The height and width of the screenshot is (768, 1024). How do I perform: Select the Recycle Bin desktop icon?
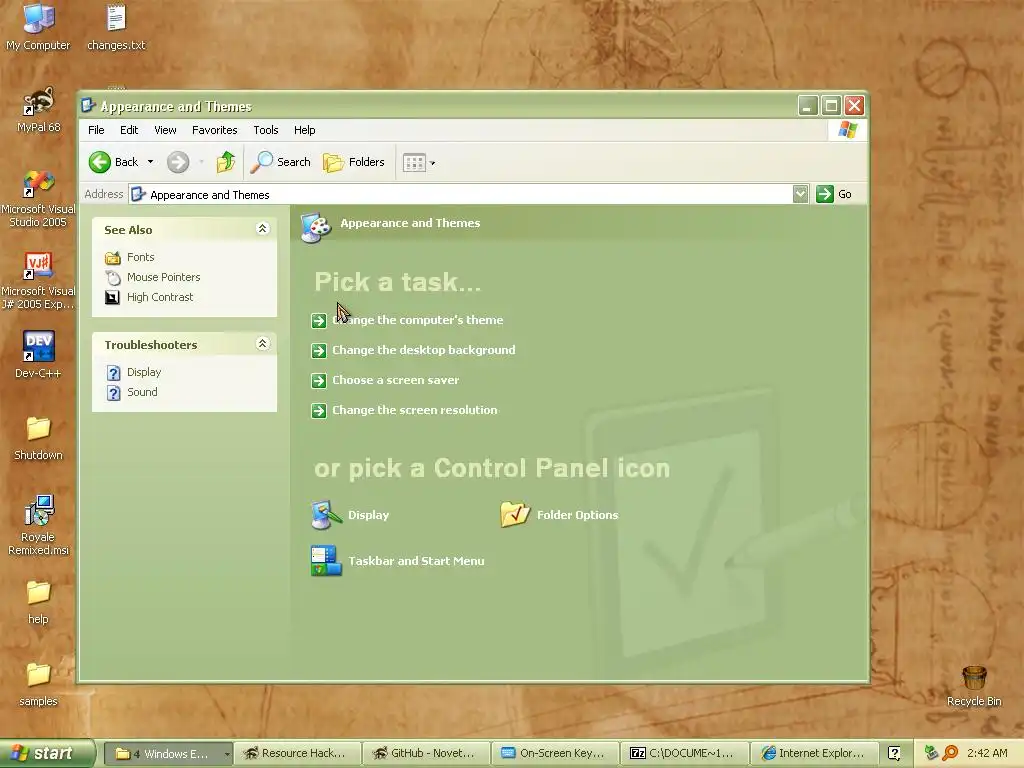coord(974,686)
